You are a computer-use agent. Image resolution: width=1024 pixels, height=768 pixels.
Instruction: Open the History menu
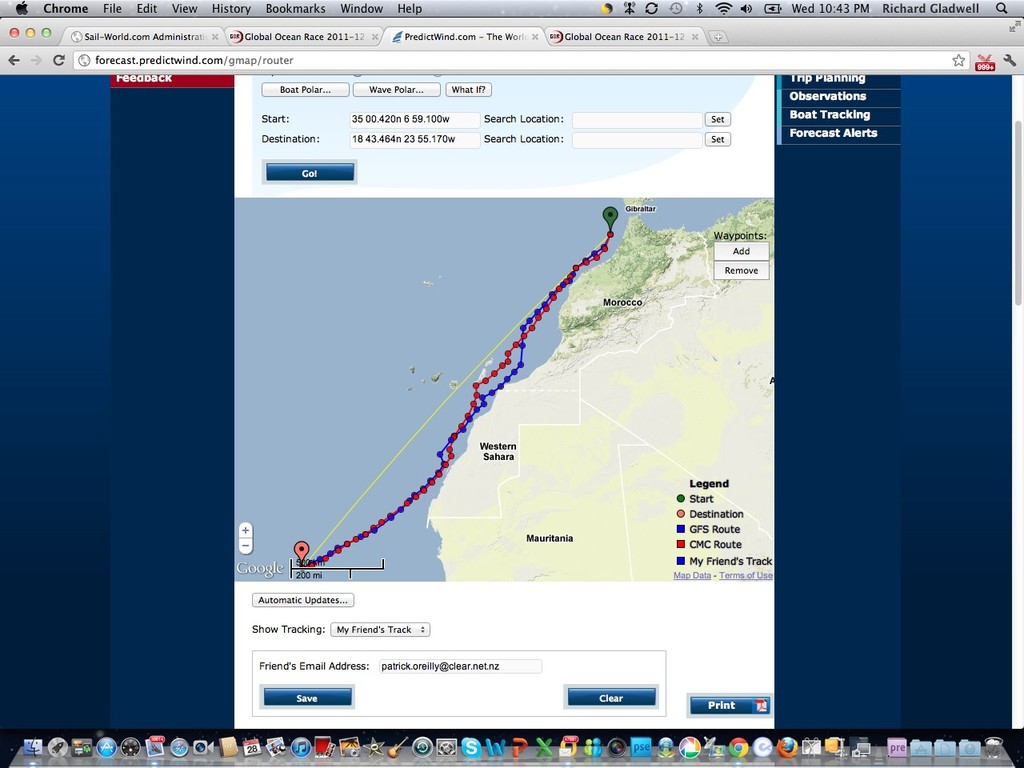pyautogui.click(x=231, y=8)
